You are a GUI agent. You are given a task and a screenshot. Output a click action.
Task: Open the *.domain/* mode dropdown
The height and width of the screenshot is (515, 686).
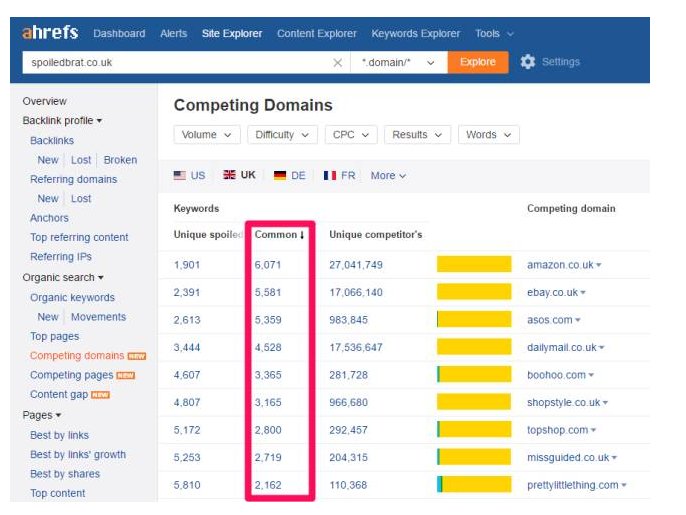pos(399,63)
